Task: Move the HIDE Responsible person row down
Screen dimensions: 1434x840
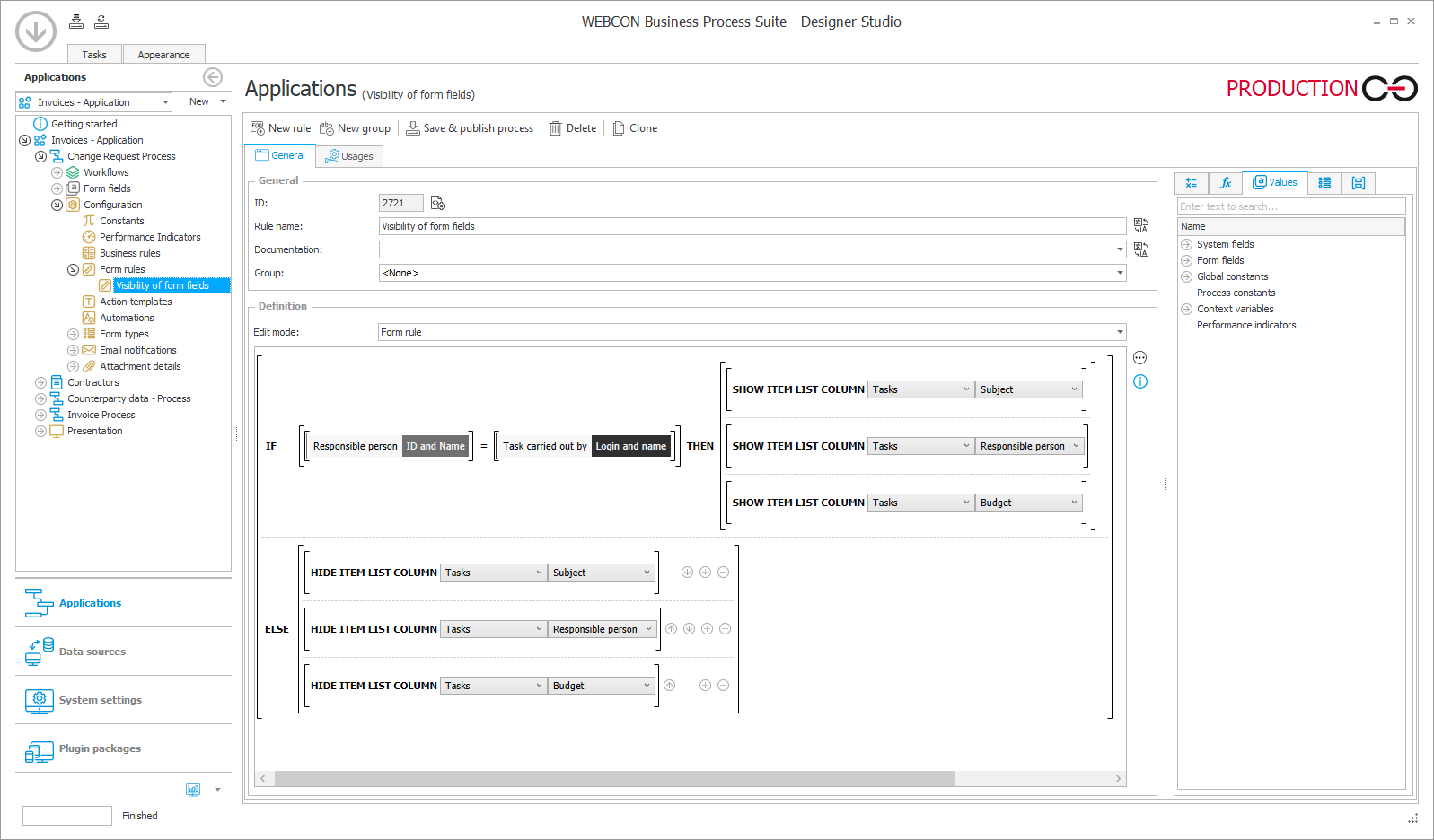Action: point(689,628)
